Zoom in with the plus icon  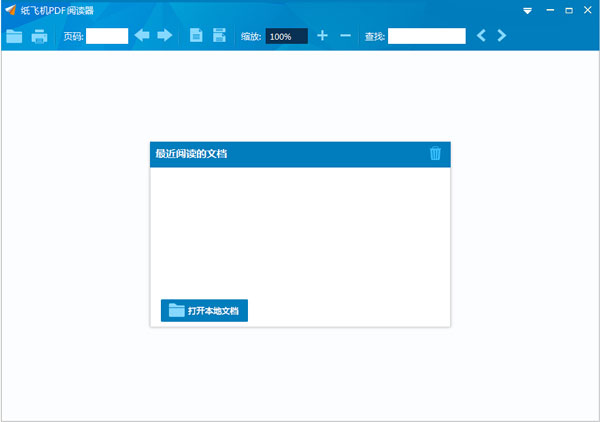pos(323,36)
